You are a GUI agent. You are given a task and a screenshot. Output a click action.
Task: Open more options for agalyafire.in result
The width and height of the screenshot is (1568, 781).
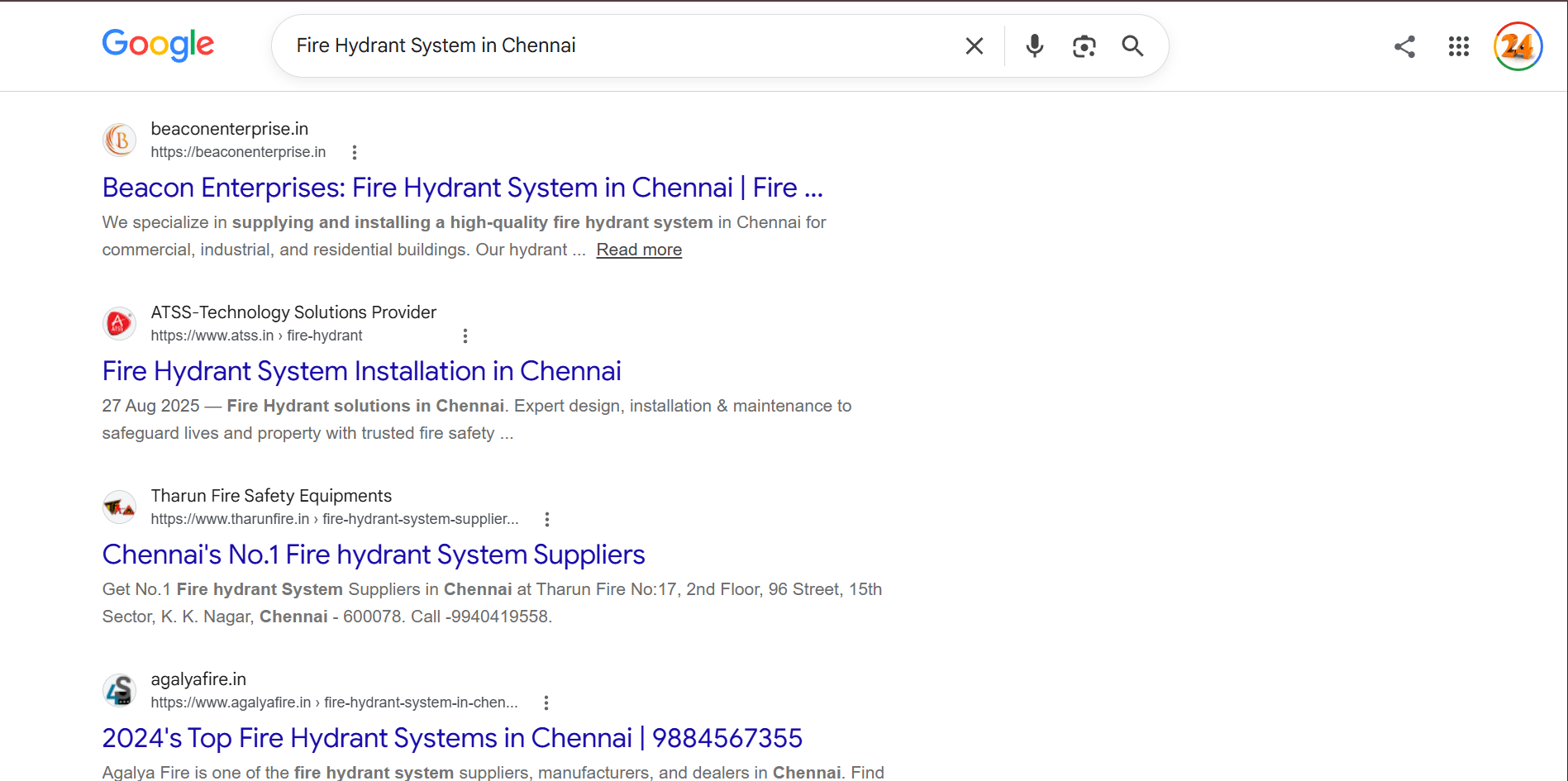(546, 702)
